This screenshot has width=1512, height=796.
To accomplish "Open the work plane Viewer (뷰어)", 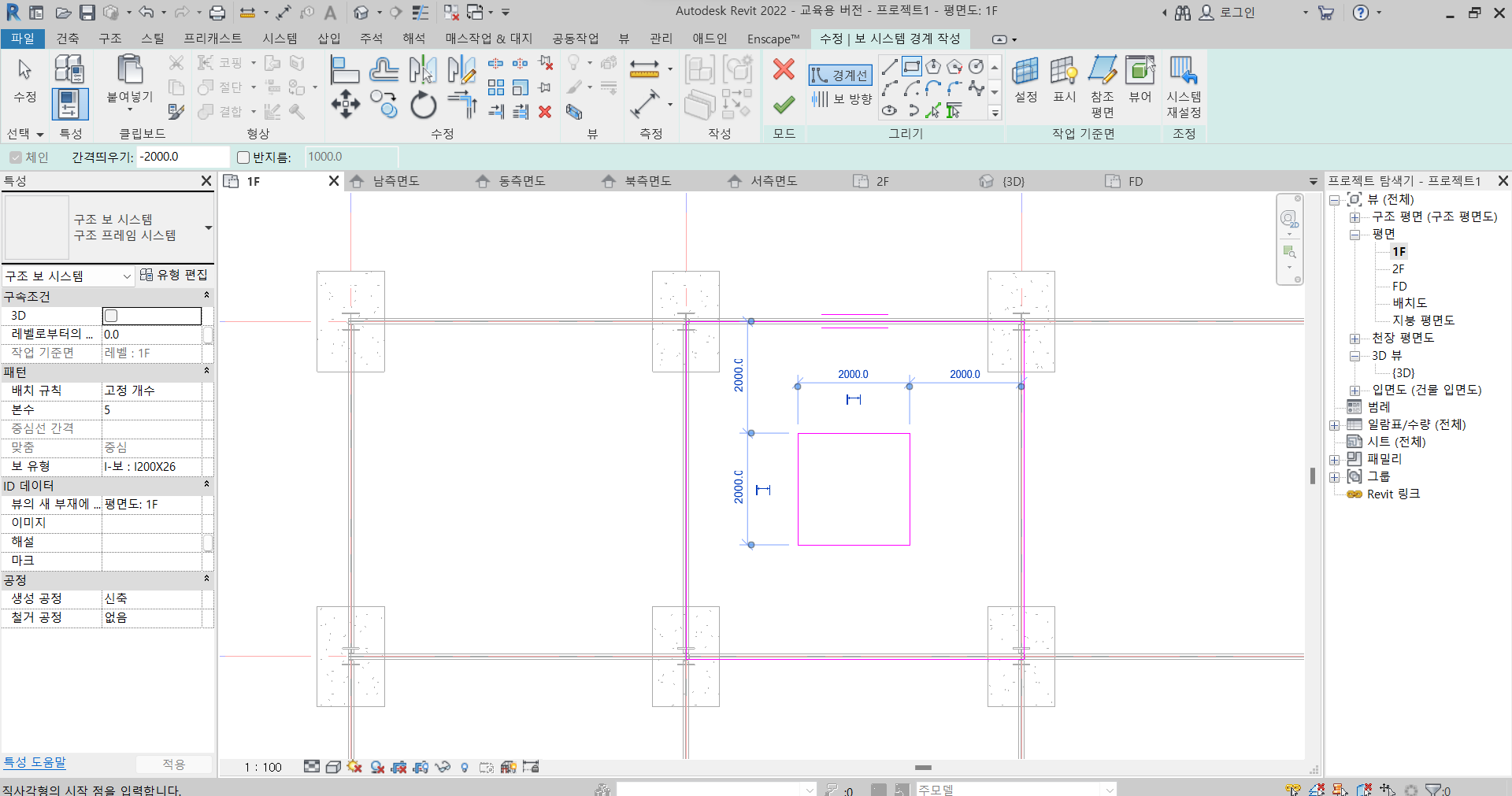I will (x=1140, y=79).
